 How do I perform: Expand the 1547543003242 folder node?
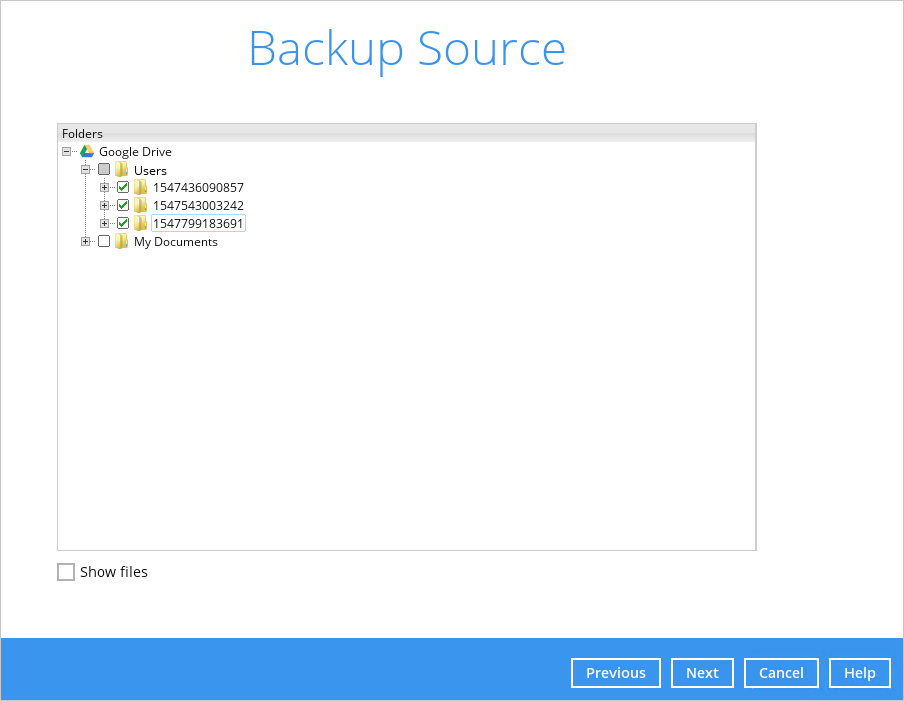pyautogui.click(x=104, y=205)
